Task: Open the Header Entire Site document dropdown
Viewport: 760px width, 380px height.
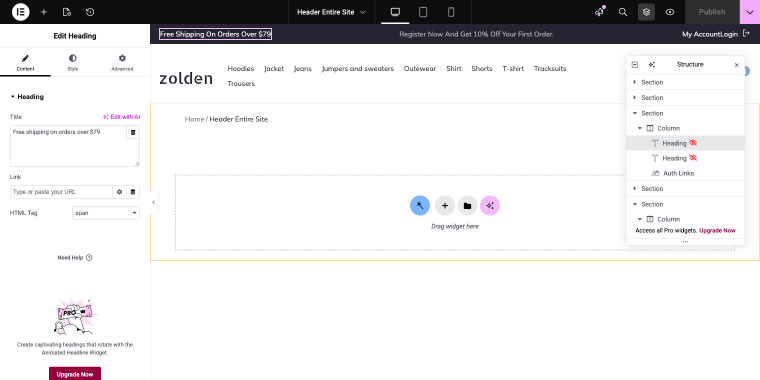Action: click(332, 12)
